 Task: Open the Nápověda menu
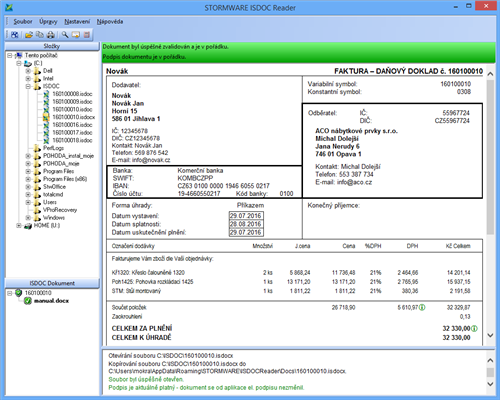pos(110,22)
